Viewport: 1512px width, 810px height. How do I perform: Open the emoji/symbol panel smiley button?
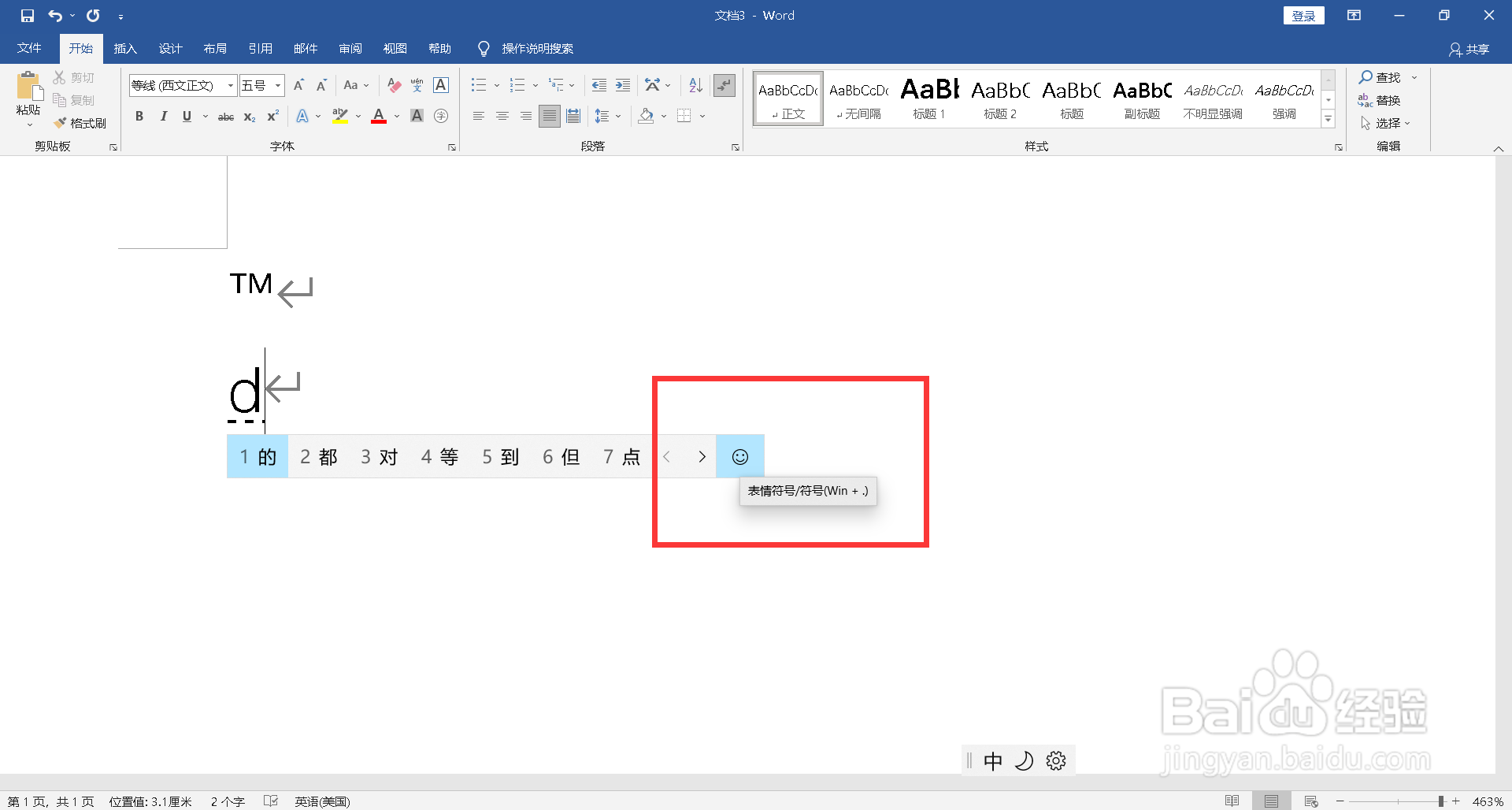point(740,456)
